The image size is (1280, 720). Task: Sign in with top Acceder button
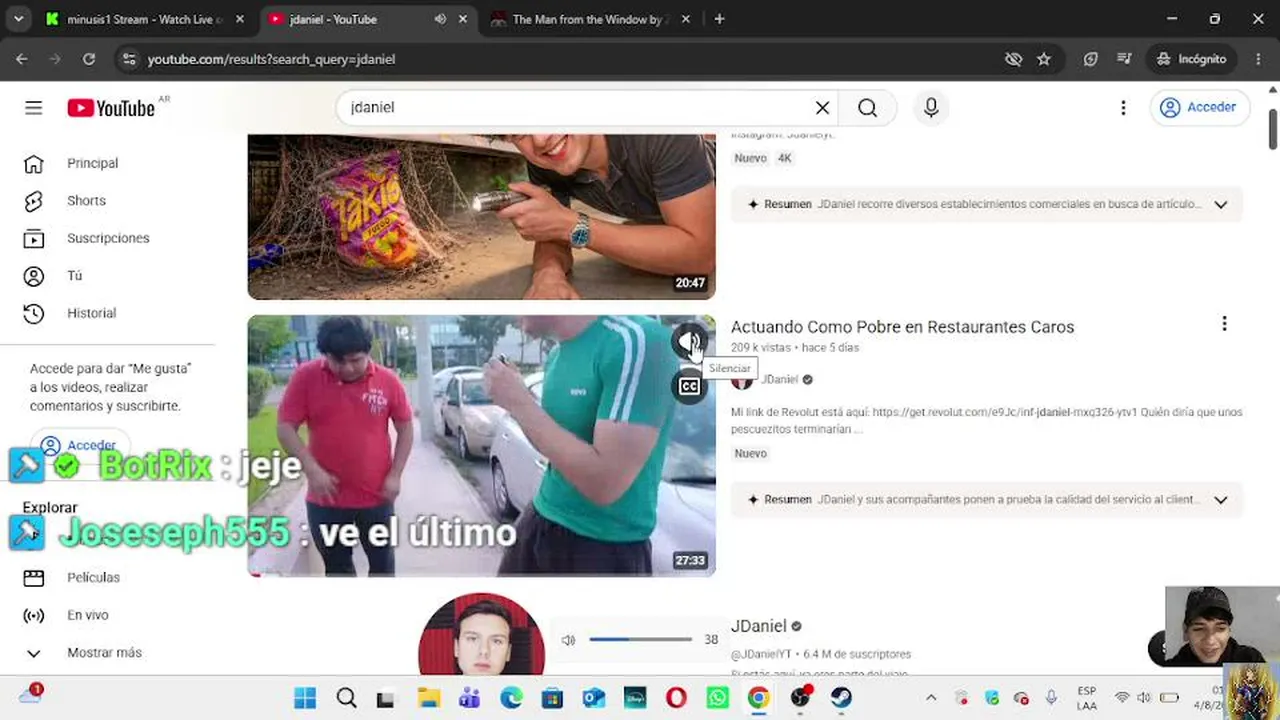click(x=1200, y=107)
